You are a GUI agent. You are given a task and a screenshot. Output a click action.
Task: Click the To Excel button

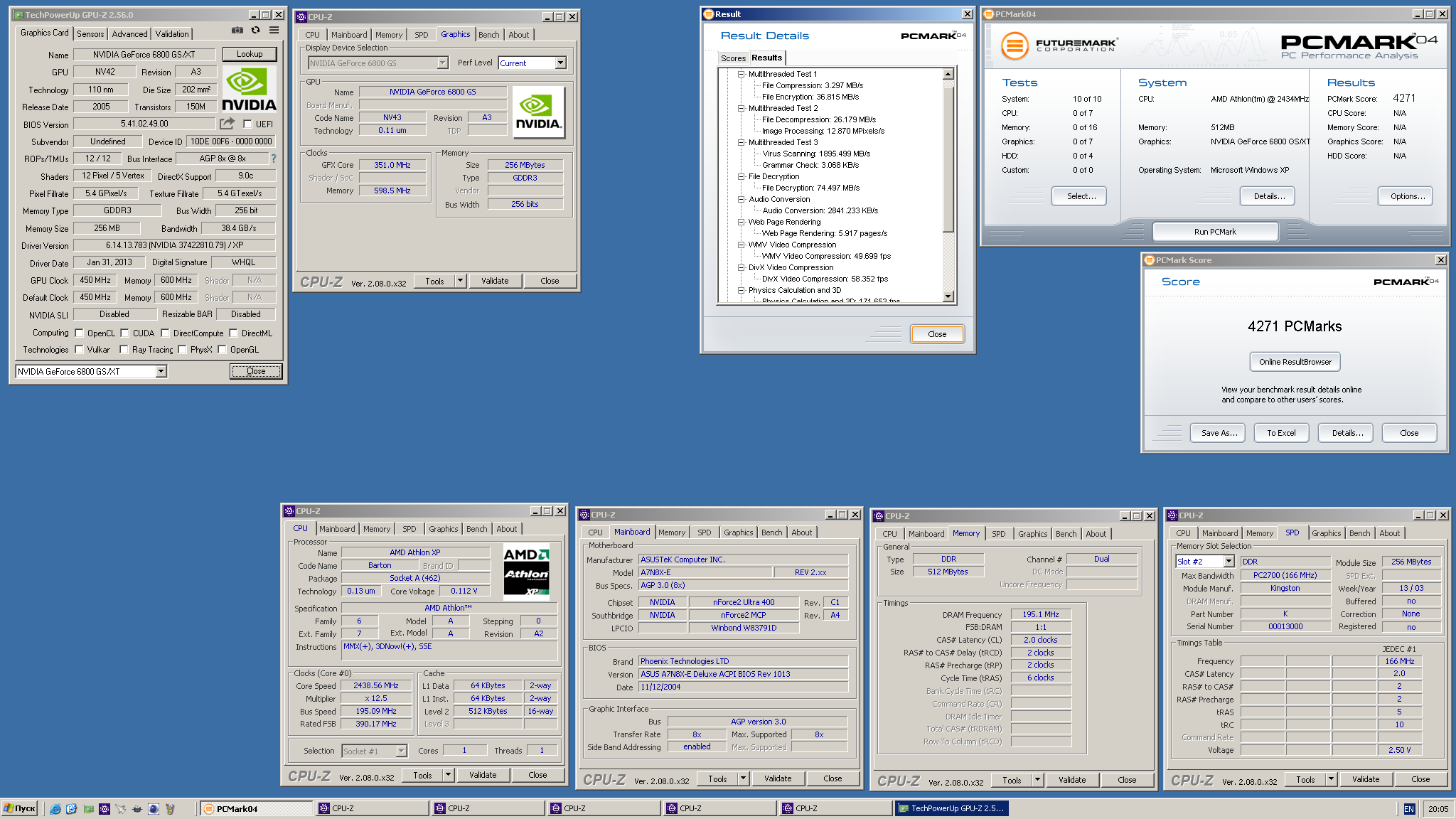[1281, 433]
